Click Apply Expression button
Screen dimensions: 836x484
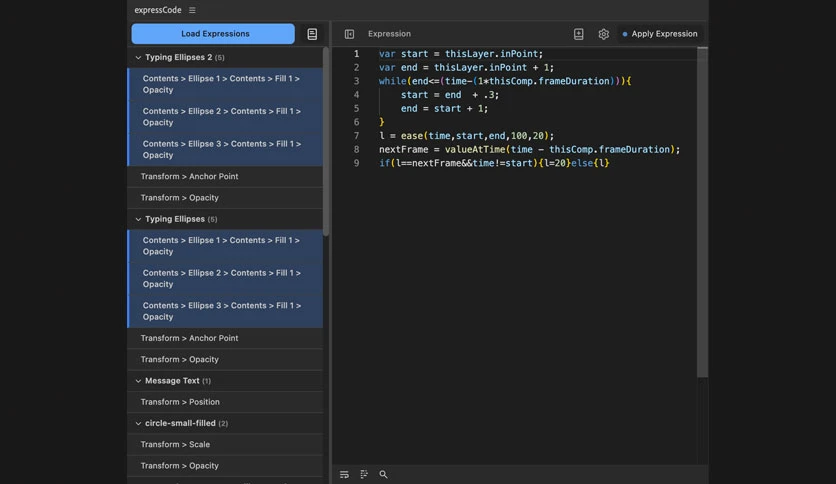pos(660,34)
